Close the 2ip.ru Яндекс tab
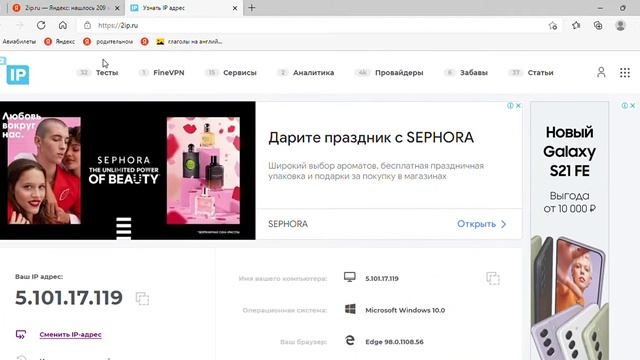This screenshot has width=640, height=360. [117, 8]
